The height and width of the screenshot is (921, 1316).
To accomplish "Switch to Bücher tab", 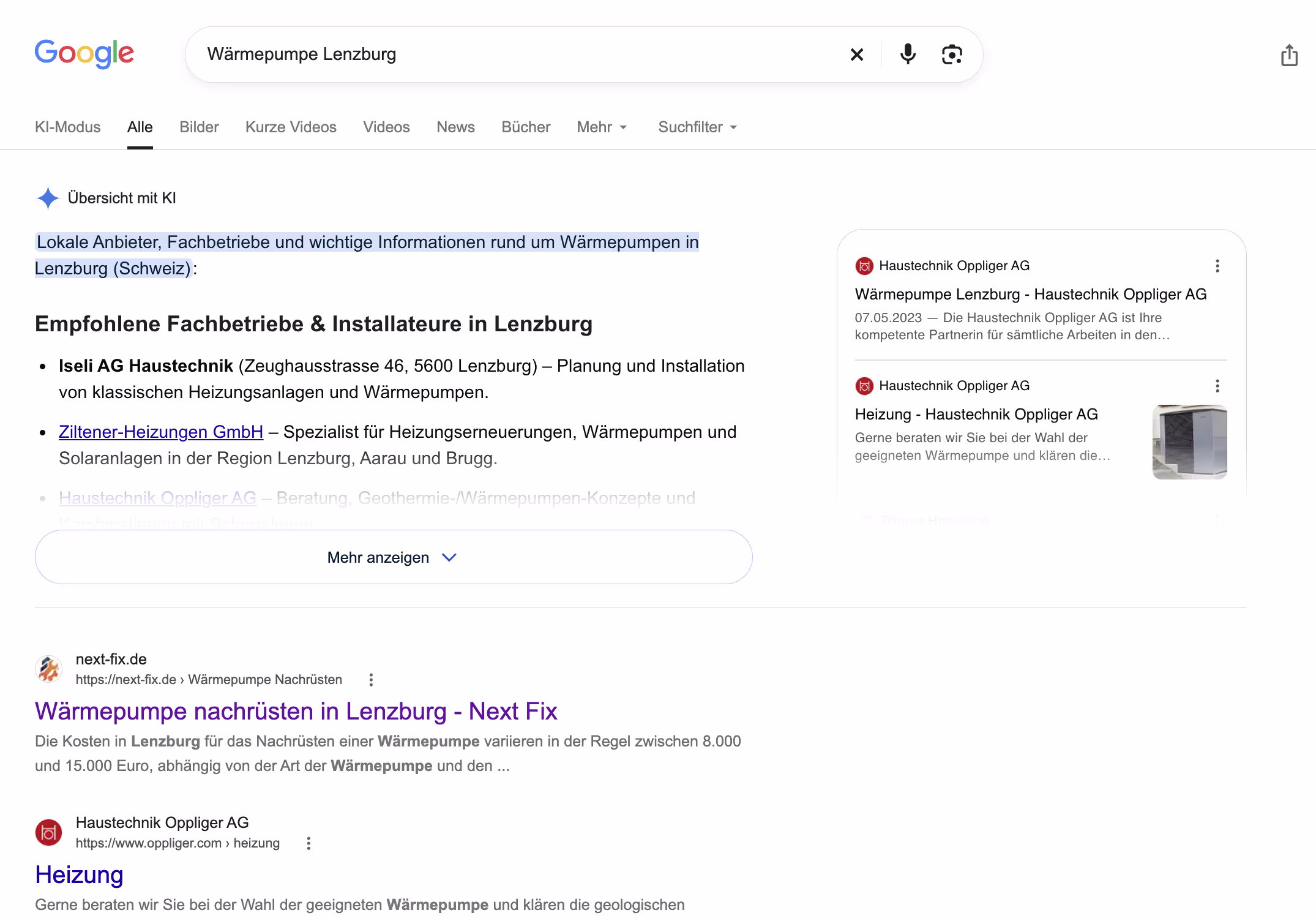I will [x=526, y=127].
